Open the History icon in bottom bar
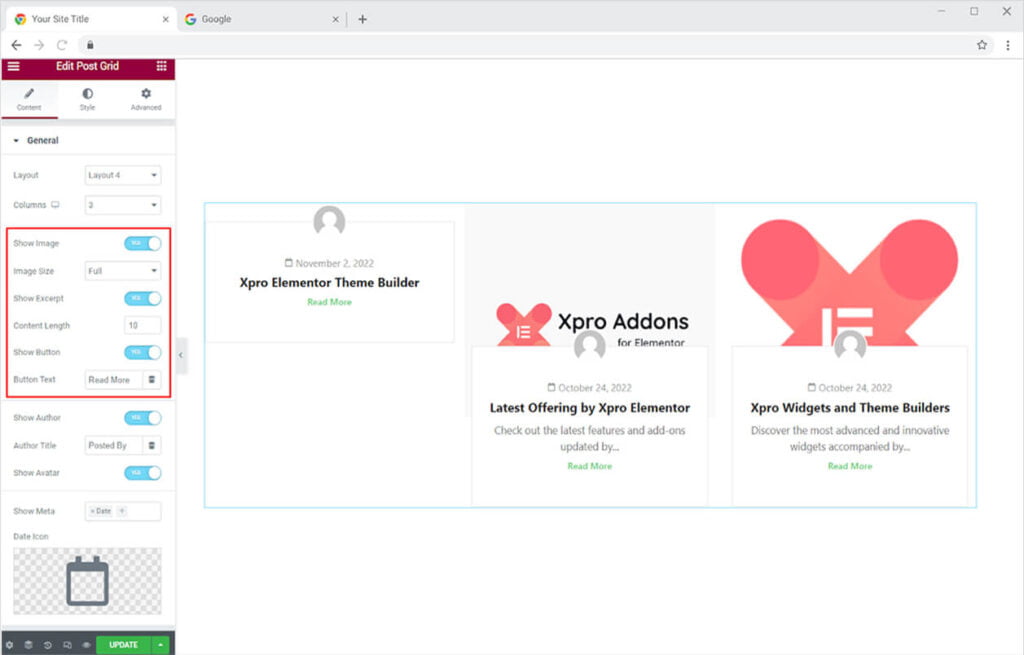1024x655 pixels. coord(48,645)
